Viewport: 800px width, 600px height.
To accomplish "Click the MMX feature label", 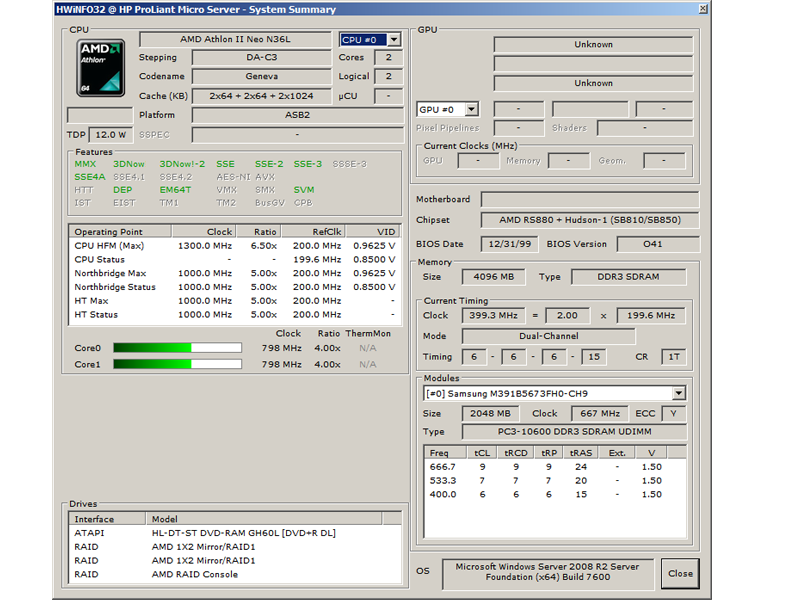I will pyautogui.click(x=85, y=164).
